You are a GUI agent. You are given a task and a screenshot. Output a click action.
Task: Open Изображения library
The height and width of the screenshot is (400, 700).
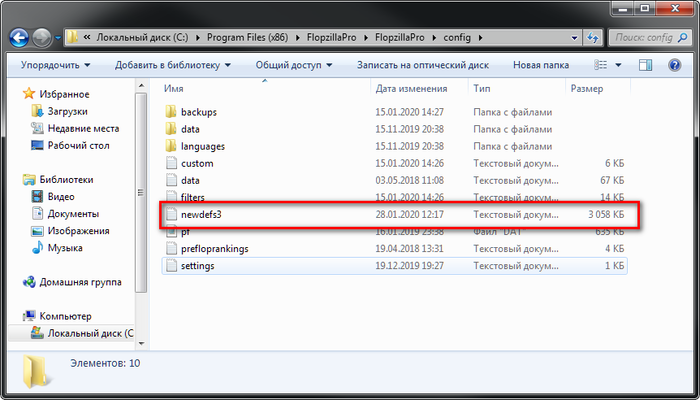pos(78,231)
